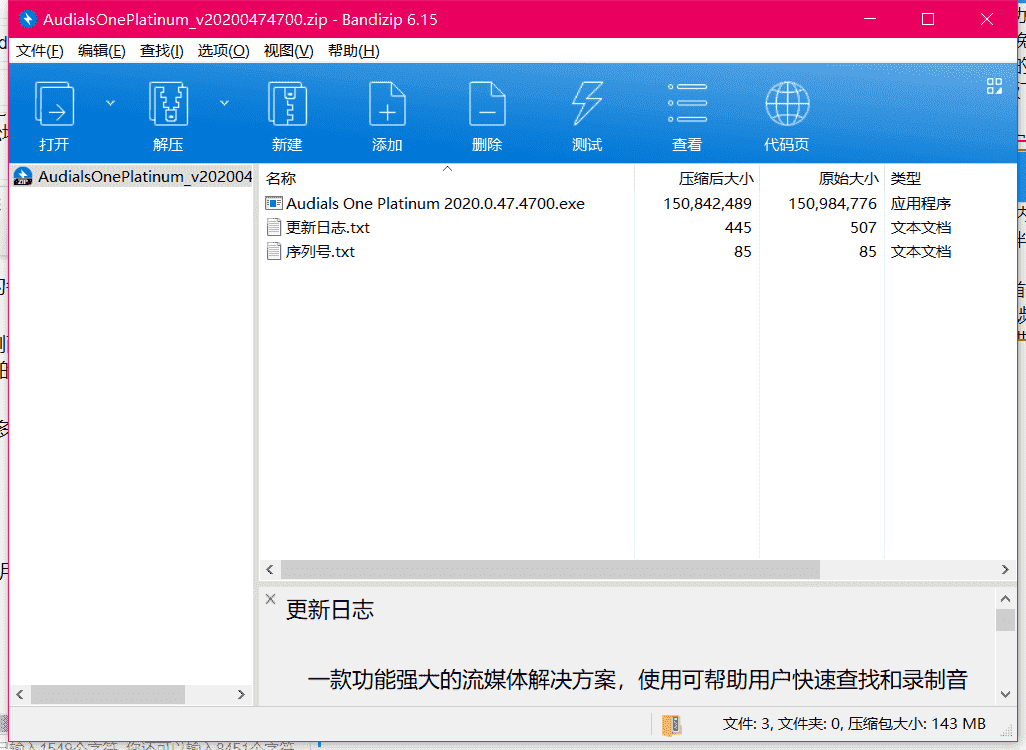The image size is (1026, 750).
Task: Click the 150,984,776 original size cell
Action: click(x=832, y=204)
